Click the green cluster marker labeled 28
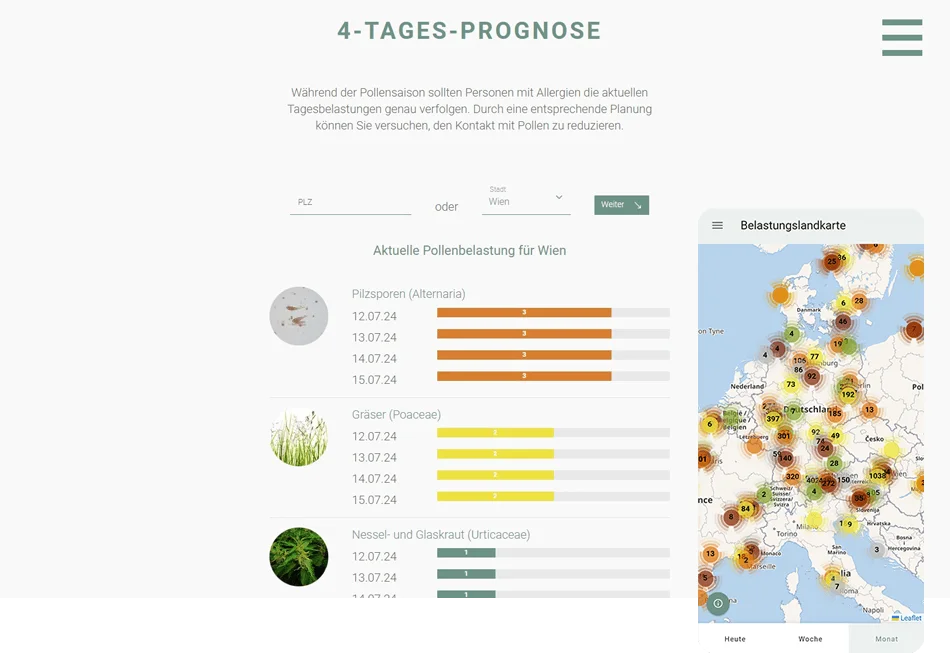 (x=834, y=463)
